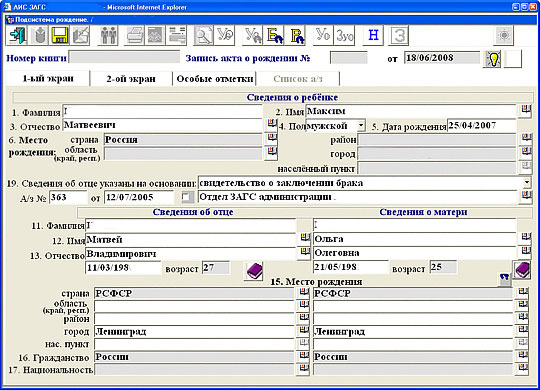This screenshot has width=540, height=390.
Task: Open lookup book for mother's citizenship России
Action: [523, 356]
